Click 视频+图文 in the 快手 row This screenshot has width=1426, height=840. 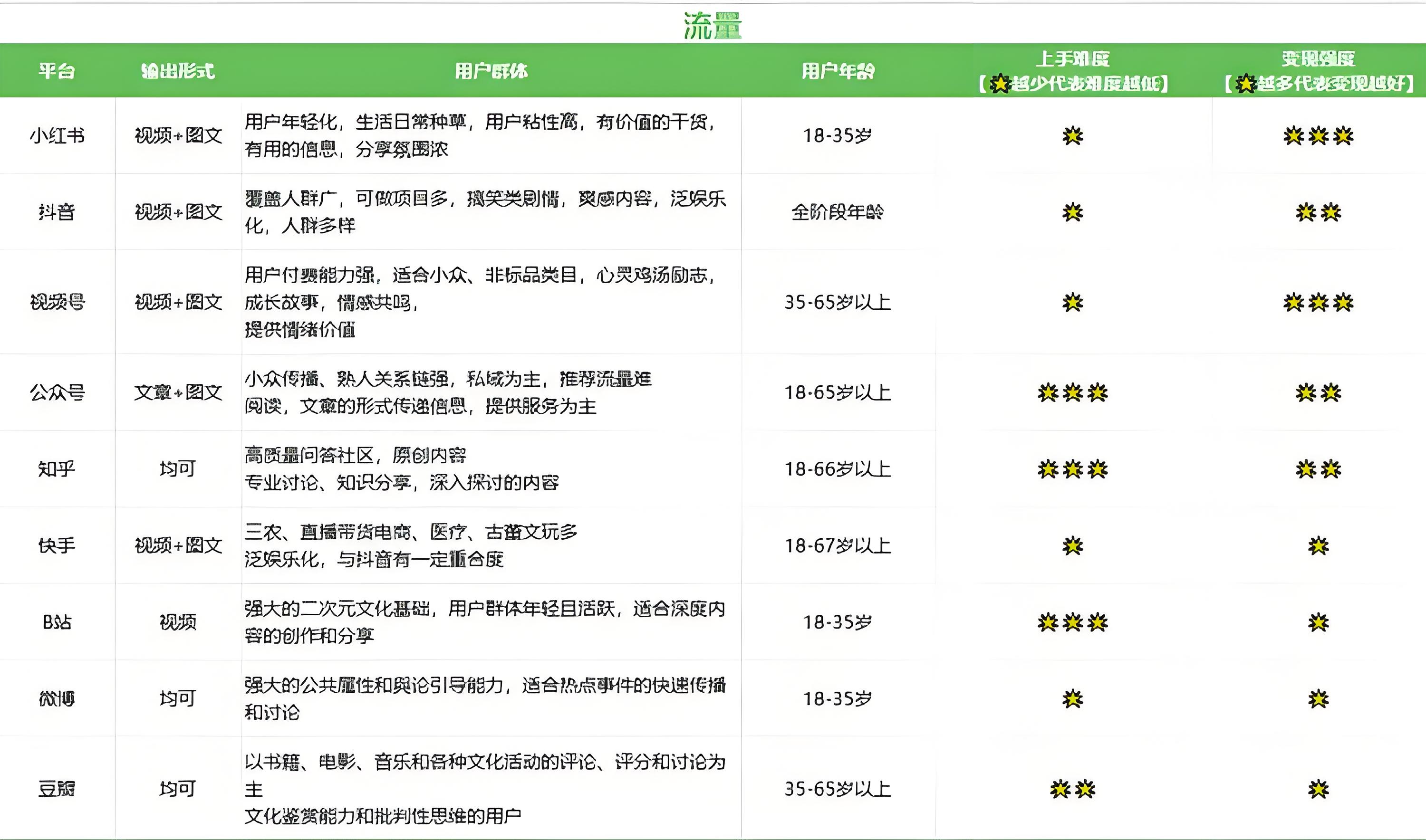[178, 545]
